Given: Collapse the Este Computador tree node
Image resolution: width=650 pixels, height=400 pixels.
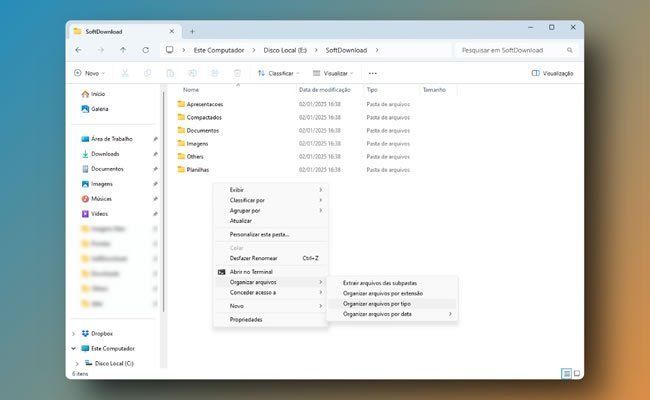Looking at the screenshot, I should pyautogui.click(x=74, y=349).
